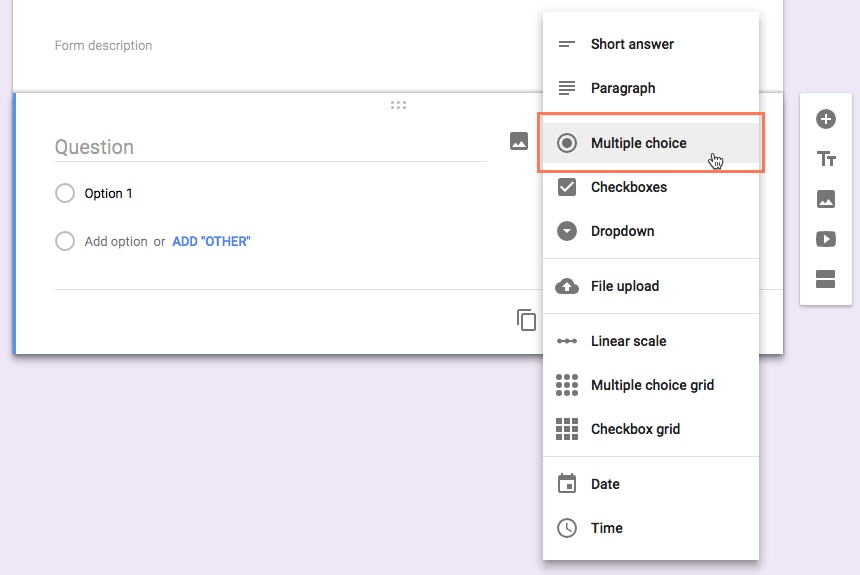Click image icon next to Question field

[518, 141]
